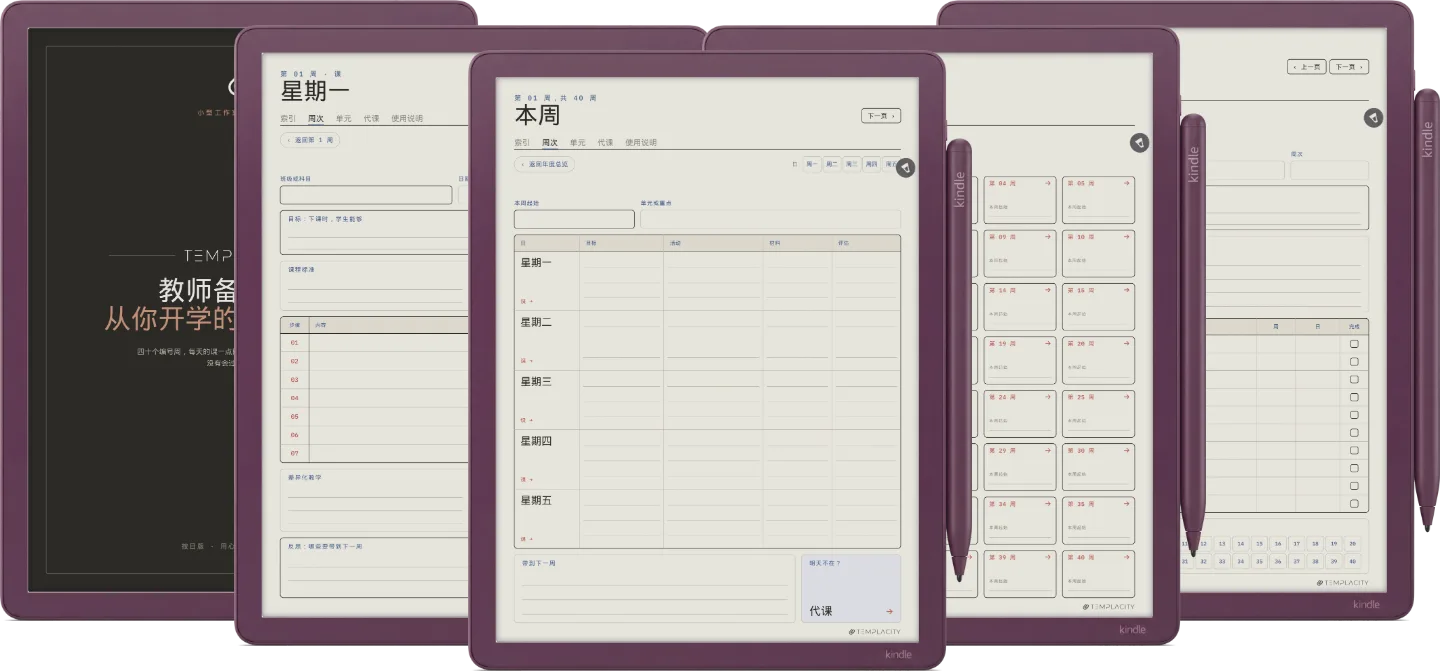This screenshot has height=671, width=1440.
Task: Open 索引 tab on the 星期一 page
Action: click(x=288, y=118)
